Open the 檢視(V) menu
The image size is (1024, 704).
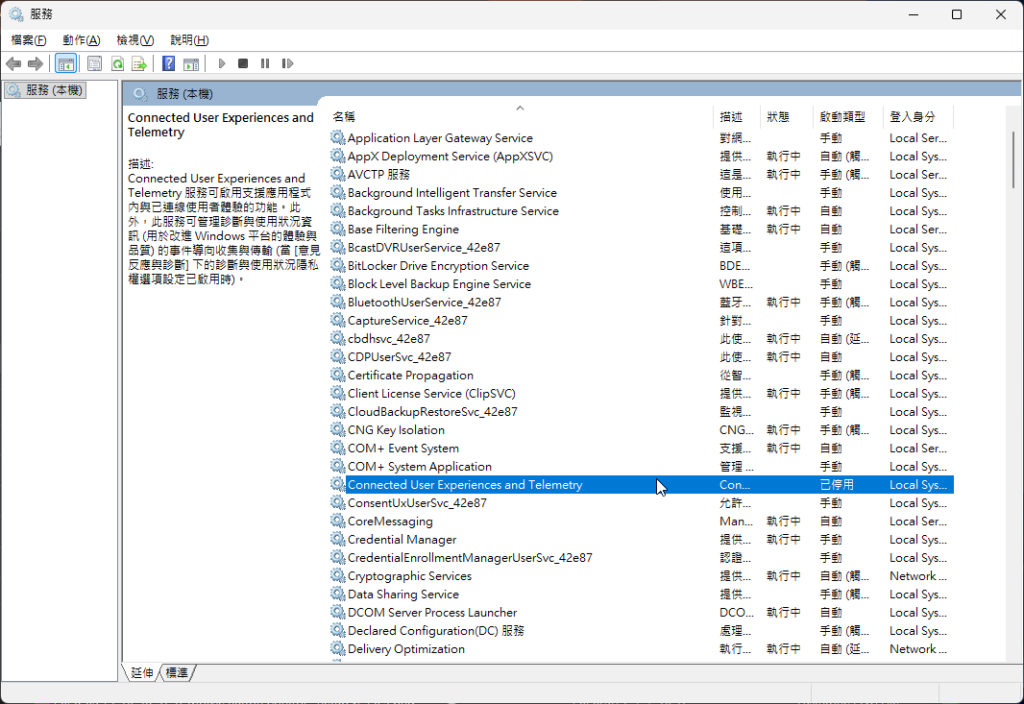coord(135,40)
